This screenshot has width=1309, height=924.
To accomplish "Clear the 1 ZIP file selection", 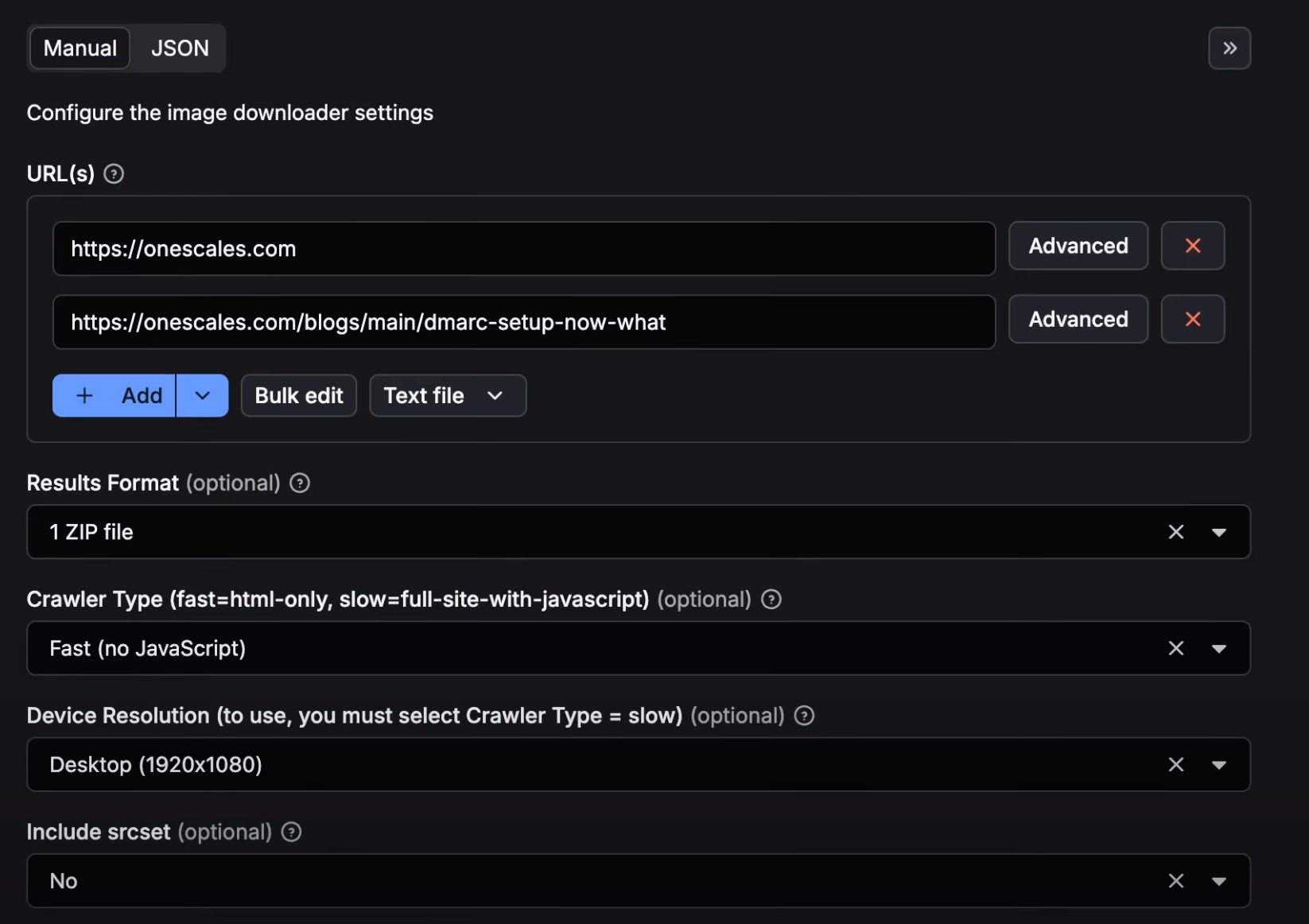I will [x=1175, y=532].
